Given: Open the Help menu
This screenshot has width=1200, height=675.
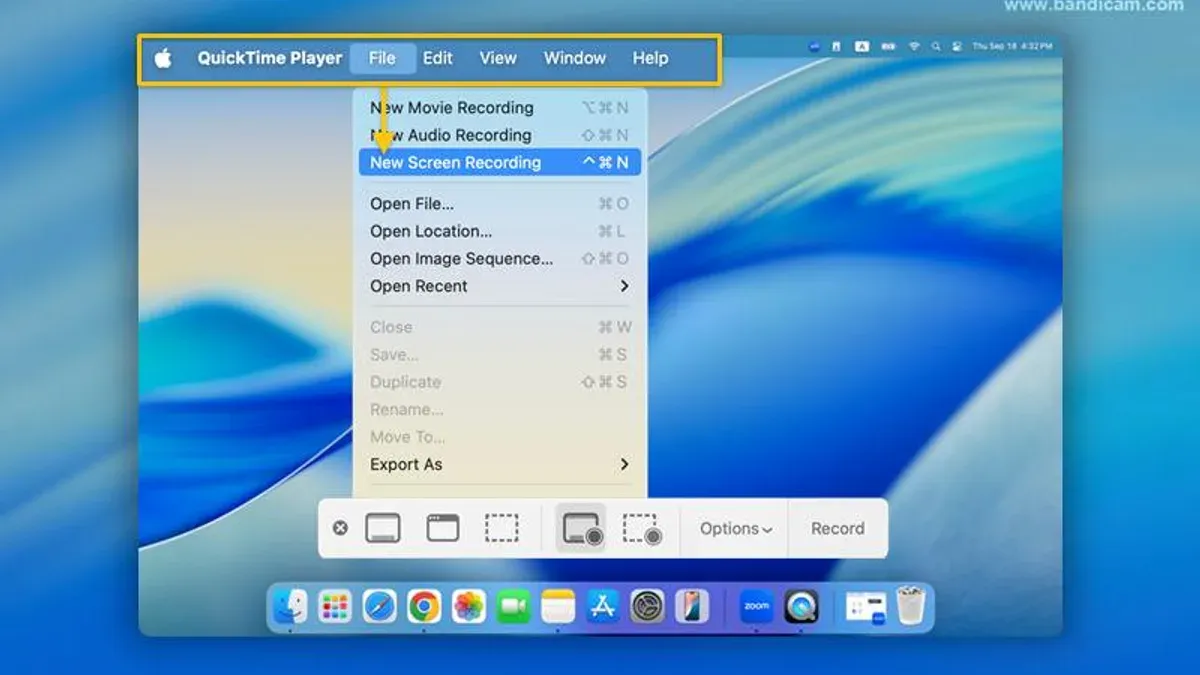Looking at the screenshot, I should click(x=650, y=58).
